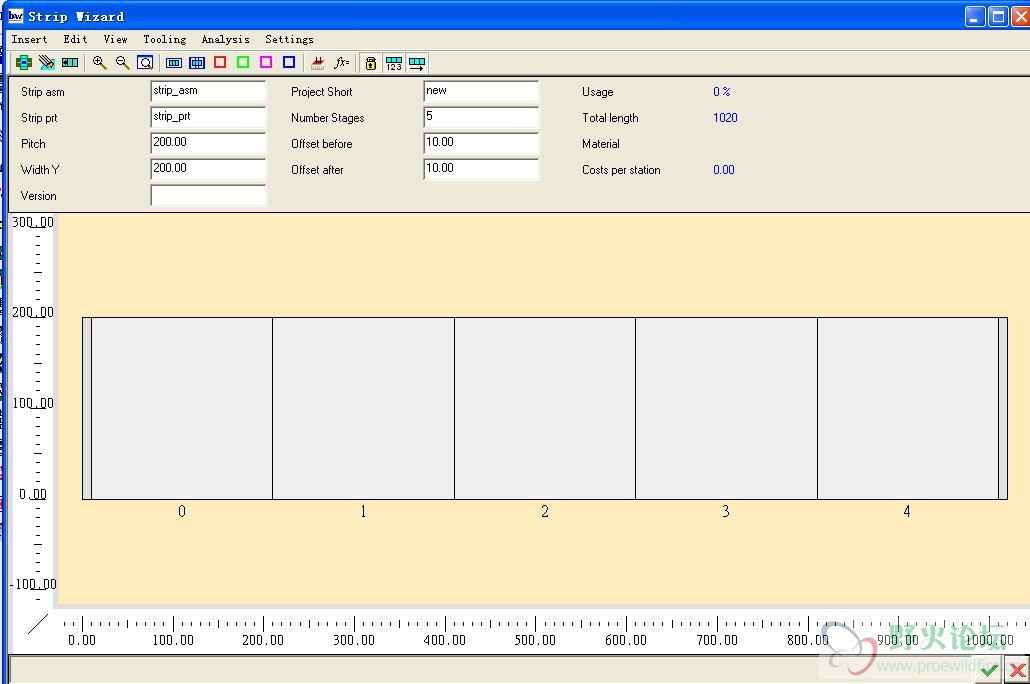The width and height of the screenshot is (1030, 684).
Task: Click the empty Version field
Action: pos(208,195)
